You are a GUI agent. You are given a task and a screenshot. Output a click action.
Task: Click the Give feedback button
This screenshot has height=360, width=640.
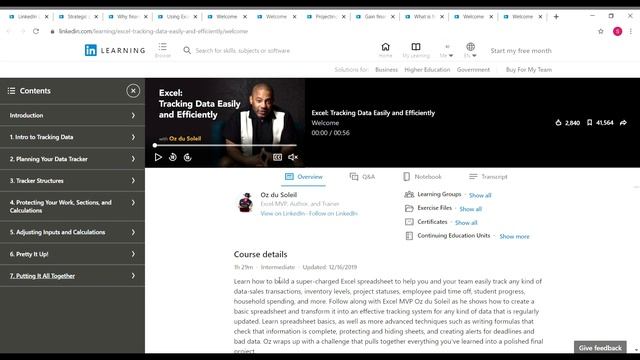(x=600, y=348)
